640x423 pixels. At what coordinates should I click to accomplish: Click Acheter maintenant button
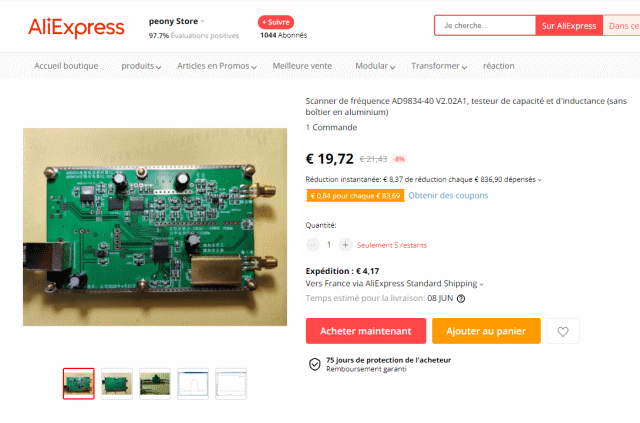click(366, 331)
